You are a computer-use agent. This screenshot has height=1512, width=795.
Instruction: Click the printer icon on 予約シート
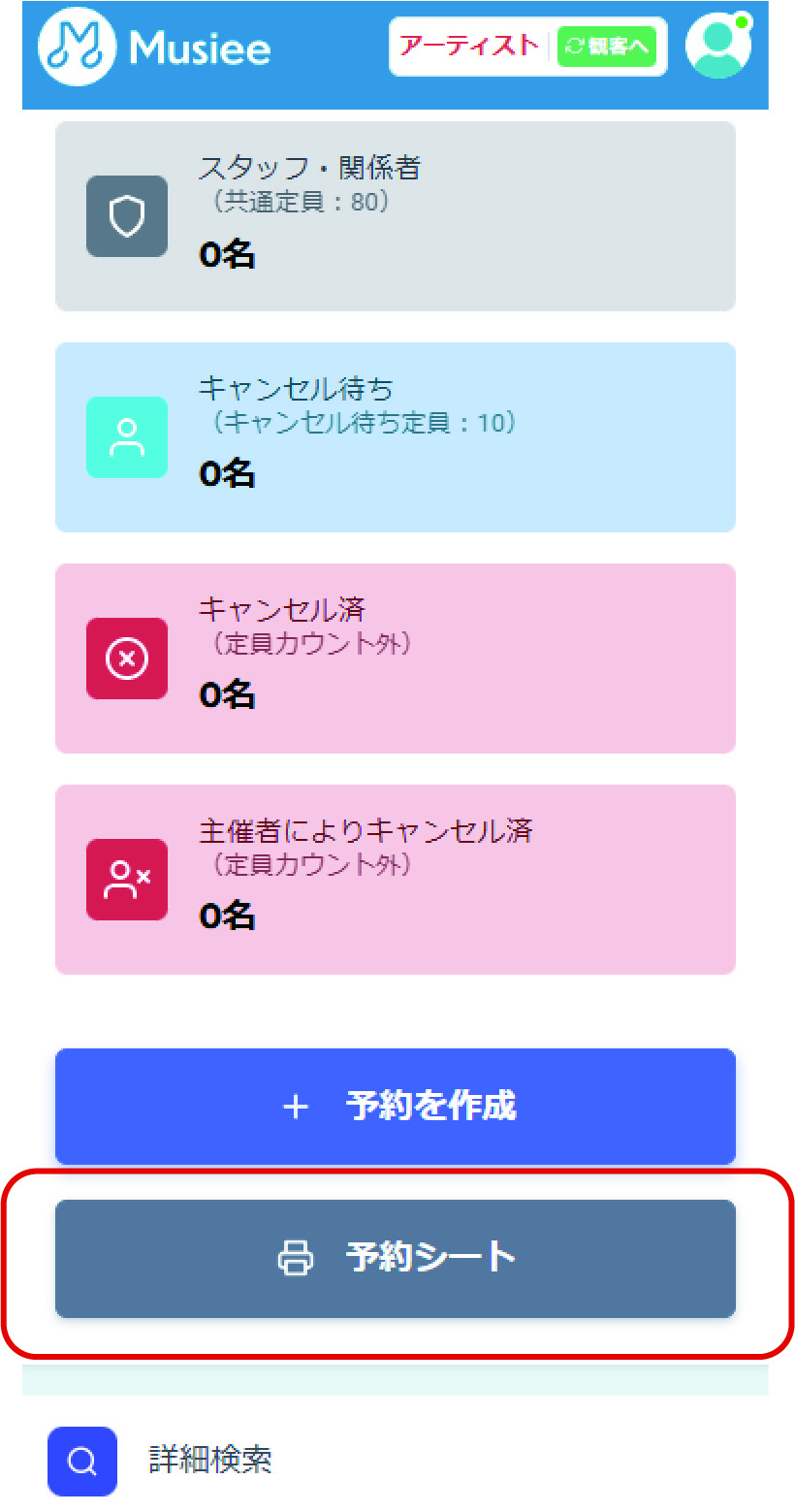(296, 1258)
